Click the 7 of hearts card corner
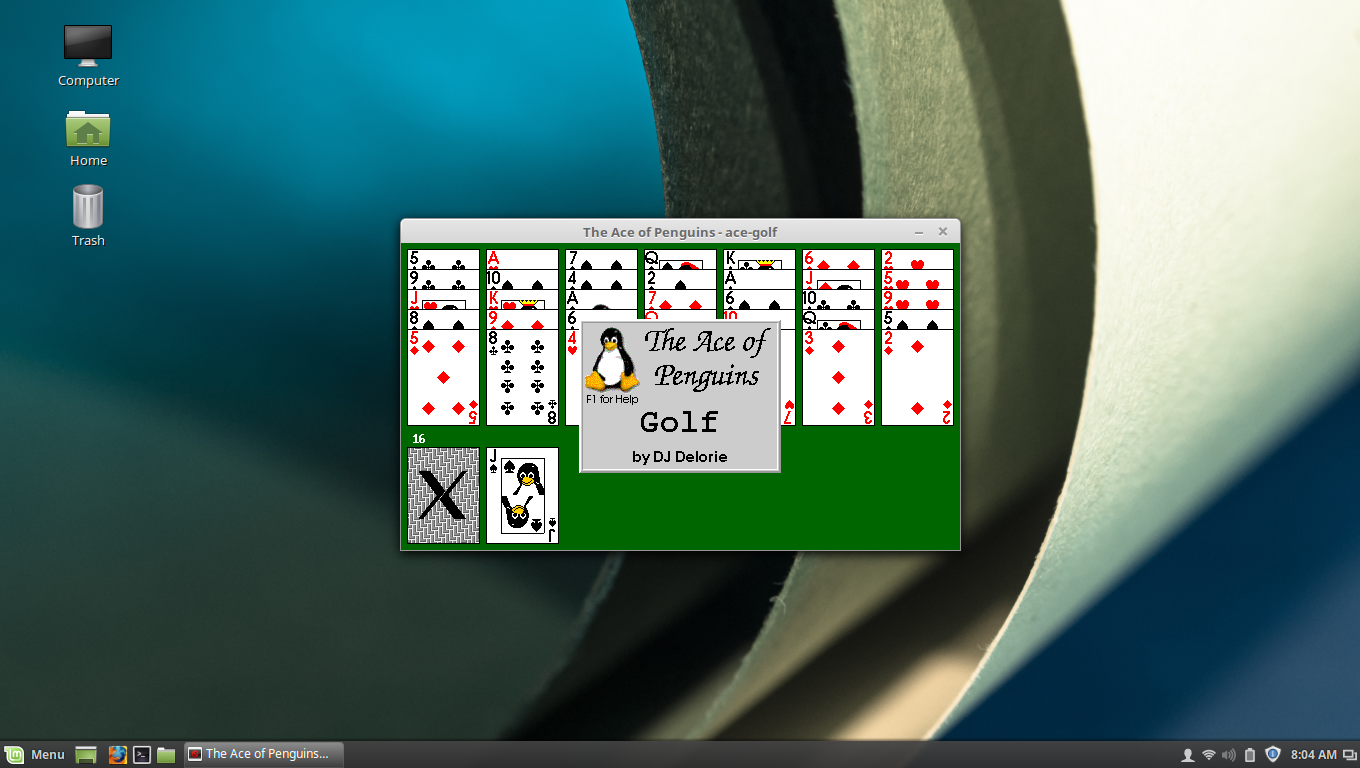Screen dimensions: 1360x768 (x=788, y=410)
